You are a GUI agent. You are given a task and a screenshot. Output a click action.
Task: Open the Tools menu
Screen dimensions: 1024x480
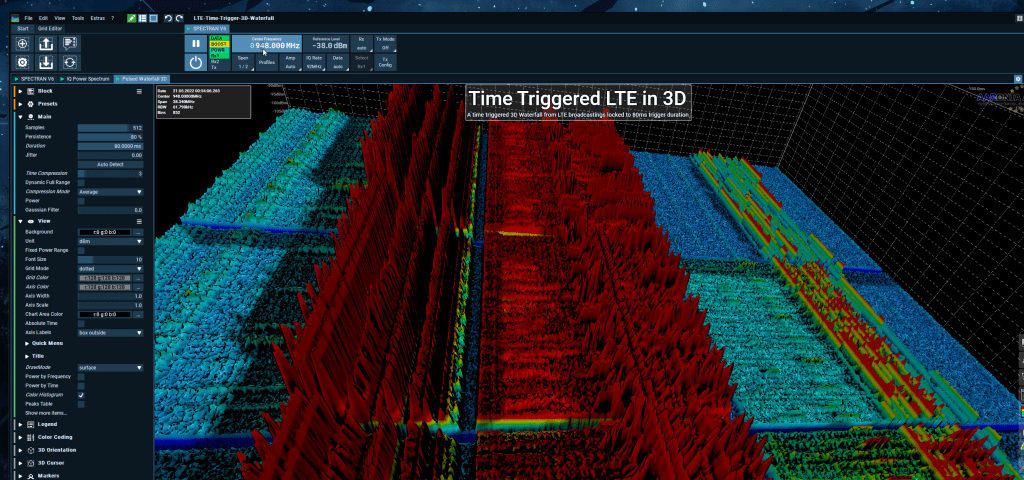click(77, 18)
